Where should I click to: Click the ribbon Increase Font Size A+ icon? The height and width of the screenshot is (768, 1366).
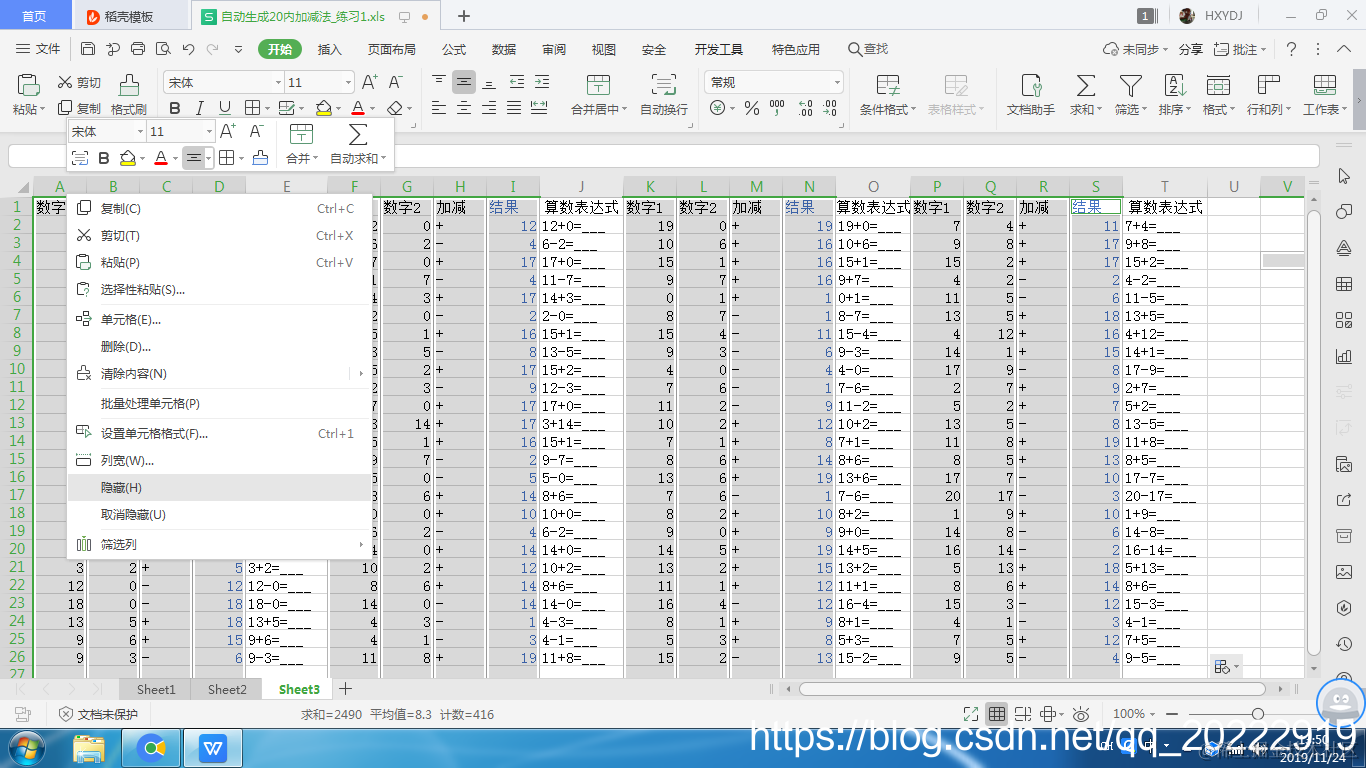click(370, 82)
